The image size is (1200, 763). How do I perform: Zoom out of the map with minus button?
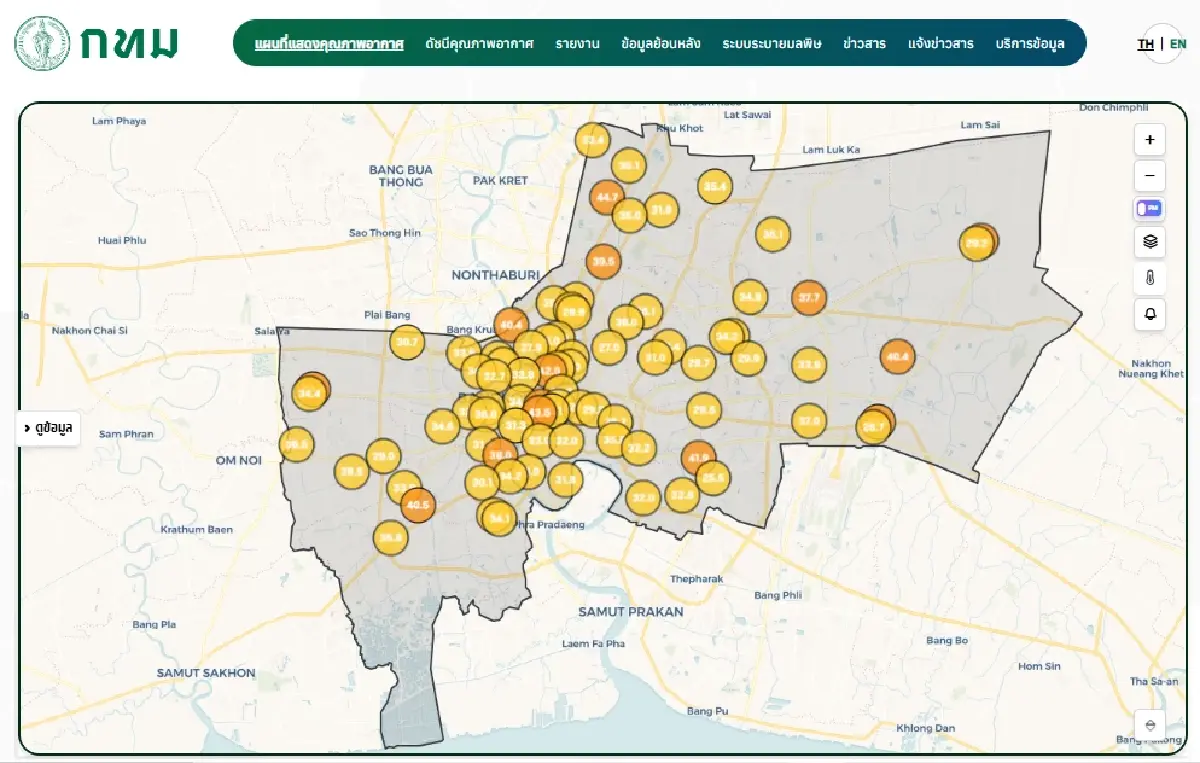pos(1149,177)
